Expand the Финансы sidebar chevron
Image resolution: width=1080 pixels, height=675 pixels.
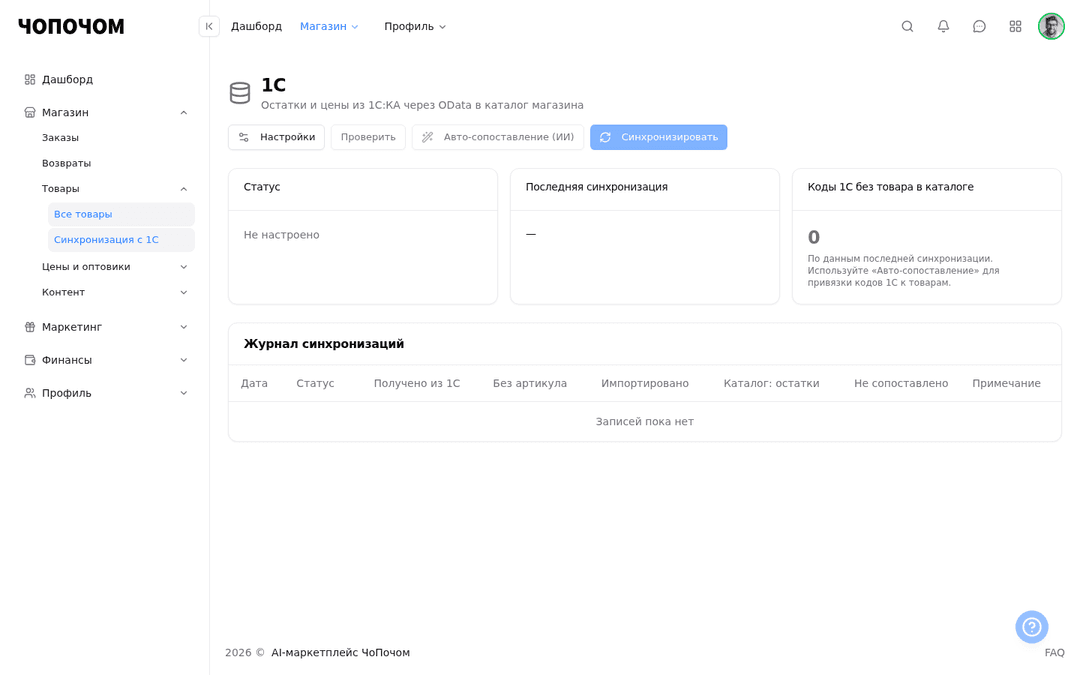tap(184, 360)
